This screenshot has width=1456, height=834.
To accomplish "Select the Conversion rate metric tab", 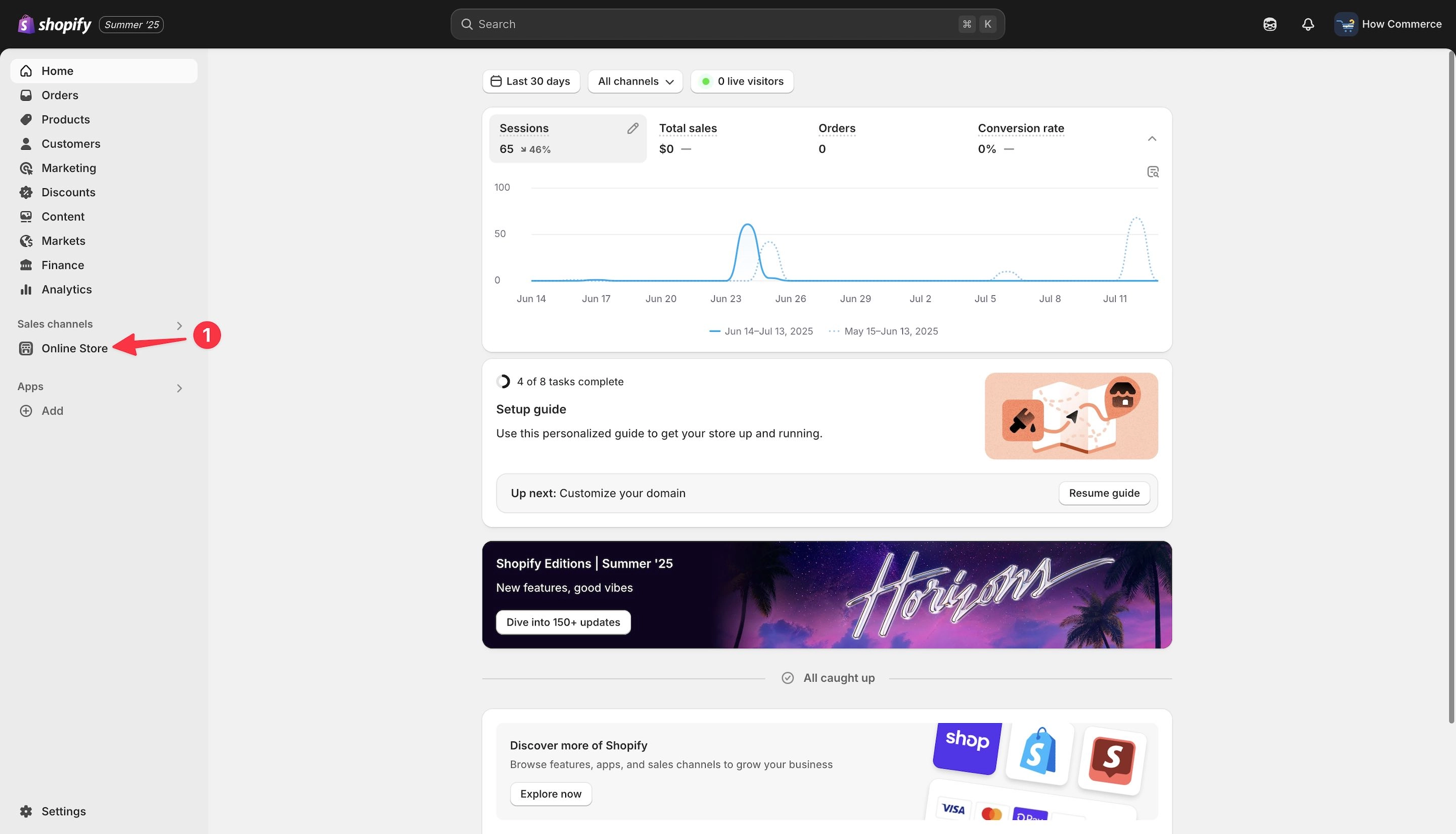I will pyautogui.click(x=1046, y=139).
